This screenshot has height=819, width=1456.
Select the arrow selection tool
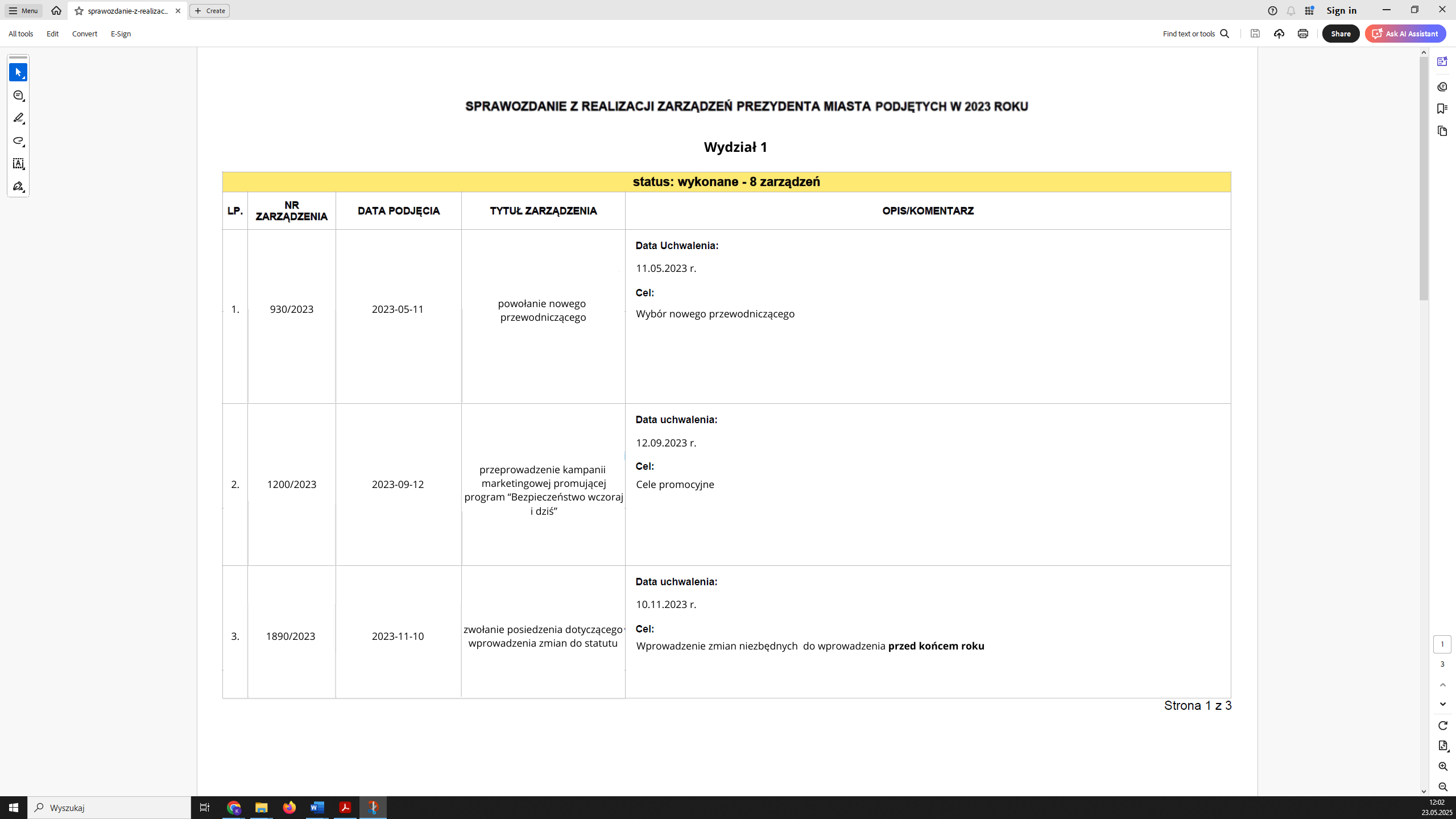tap(18, 72)
